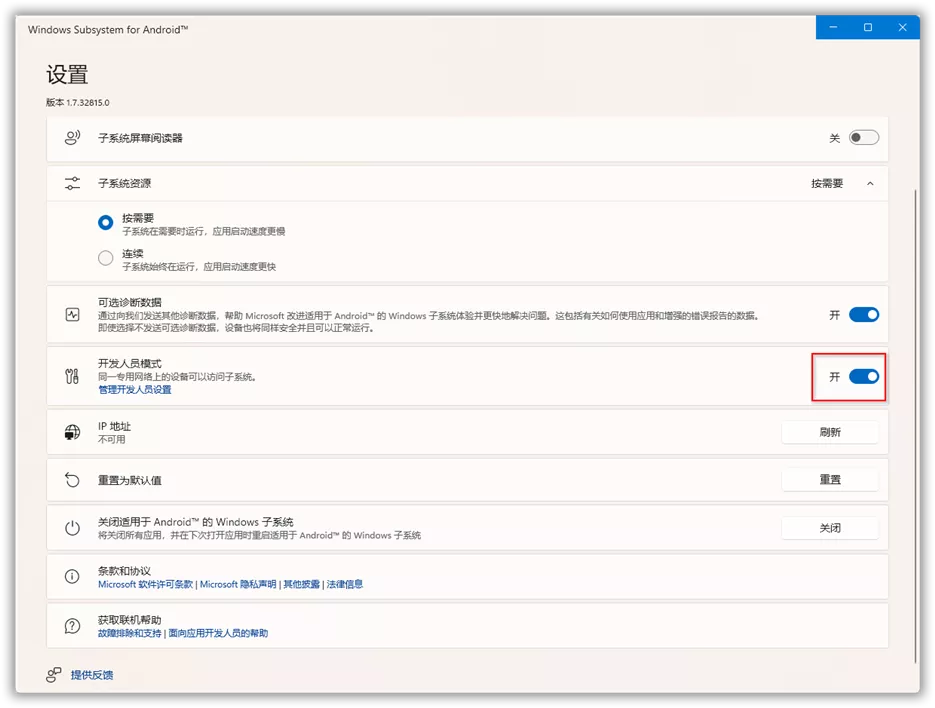Click the diagnostic pulse icon beside 可选诊断数据
The width and height of the screenshot is (935, 708).
point(72,314)
